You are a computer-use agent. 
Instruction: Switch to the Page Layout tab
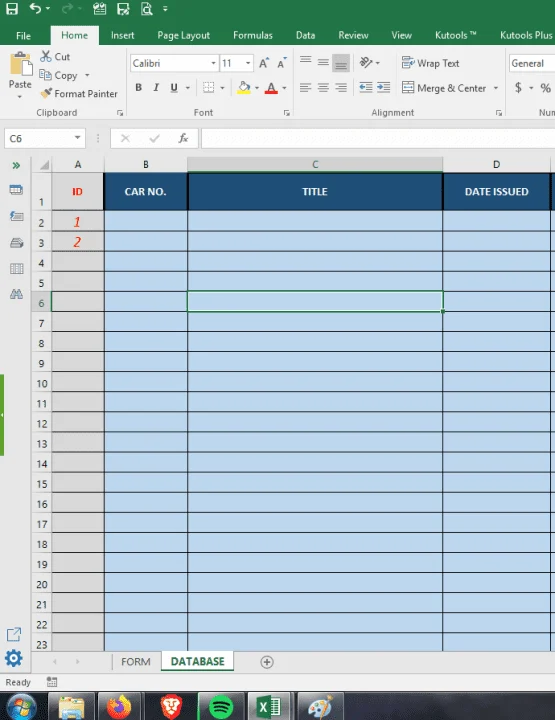tap(184, 35)
